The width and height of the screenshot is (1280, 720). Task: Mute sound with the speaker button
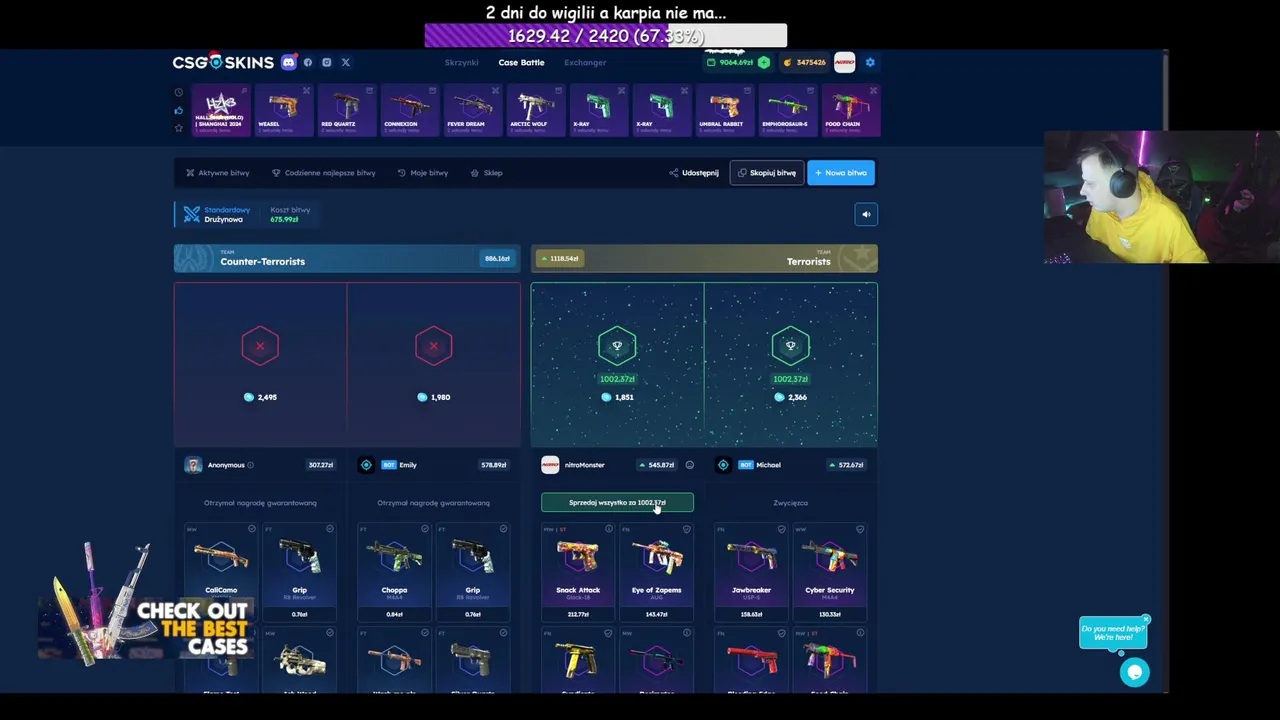[x=866, y=214]
